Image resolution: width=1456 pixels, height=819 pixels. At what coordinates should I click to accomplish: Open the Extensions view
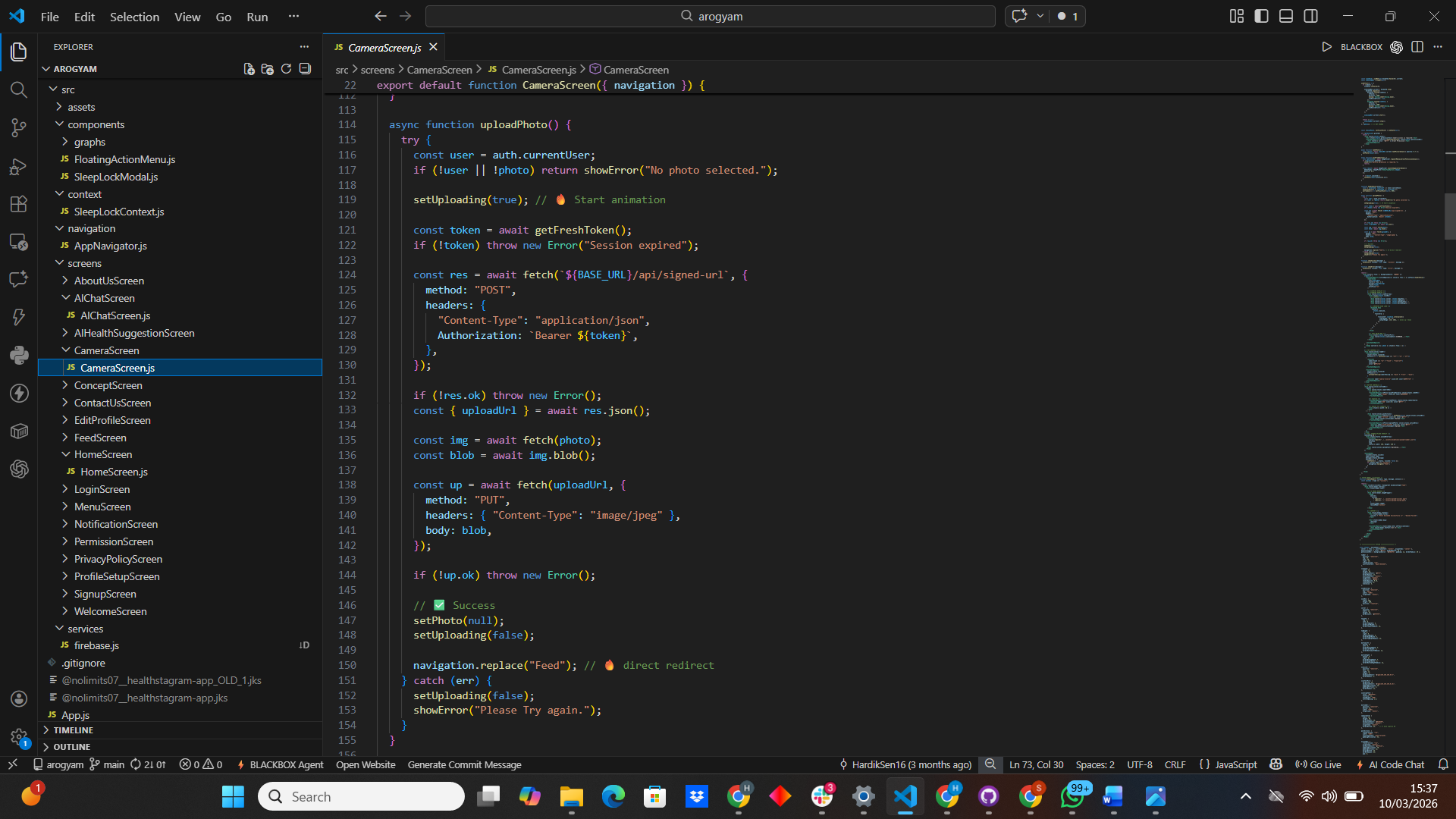[19, 204]
